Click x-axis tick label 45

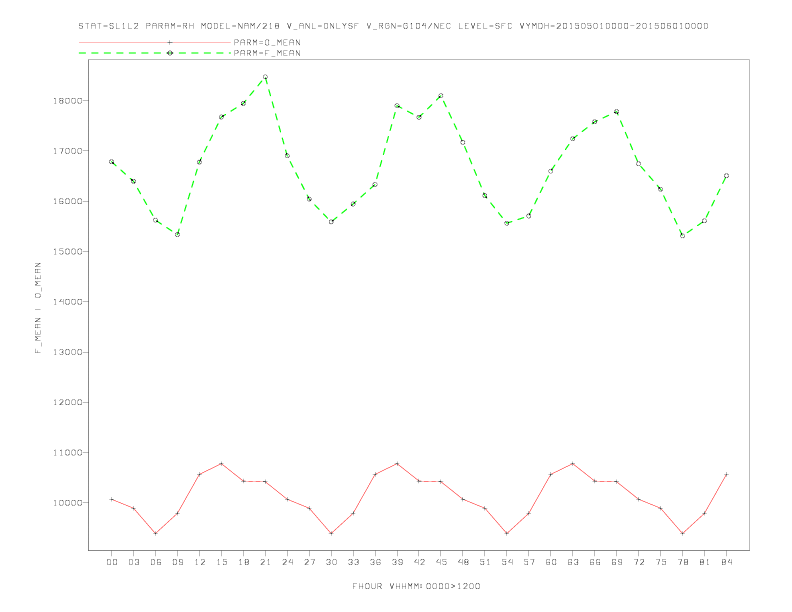(x=441, y=562)
